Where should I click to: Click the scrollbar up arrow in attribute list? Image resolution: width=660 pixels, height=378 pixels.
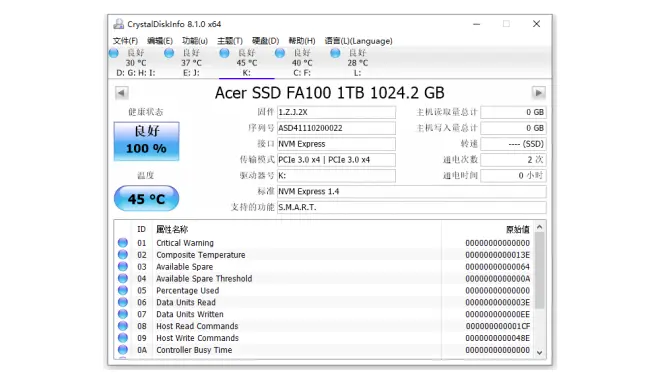pyautogui.click(x=540, y=227)
